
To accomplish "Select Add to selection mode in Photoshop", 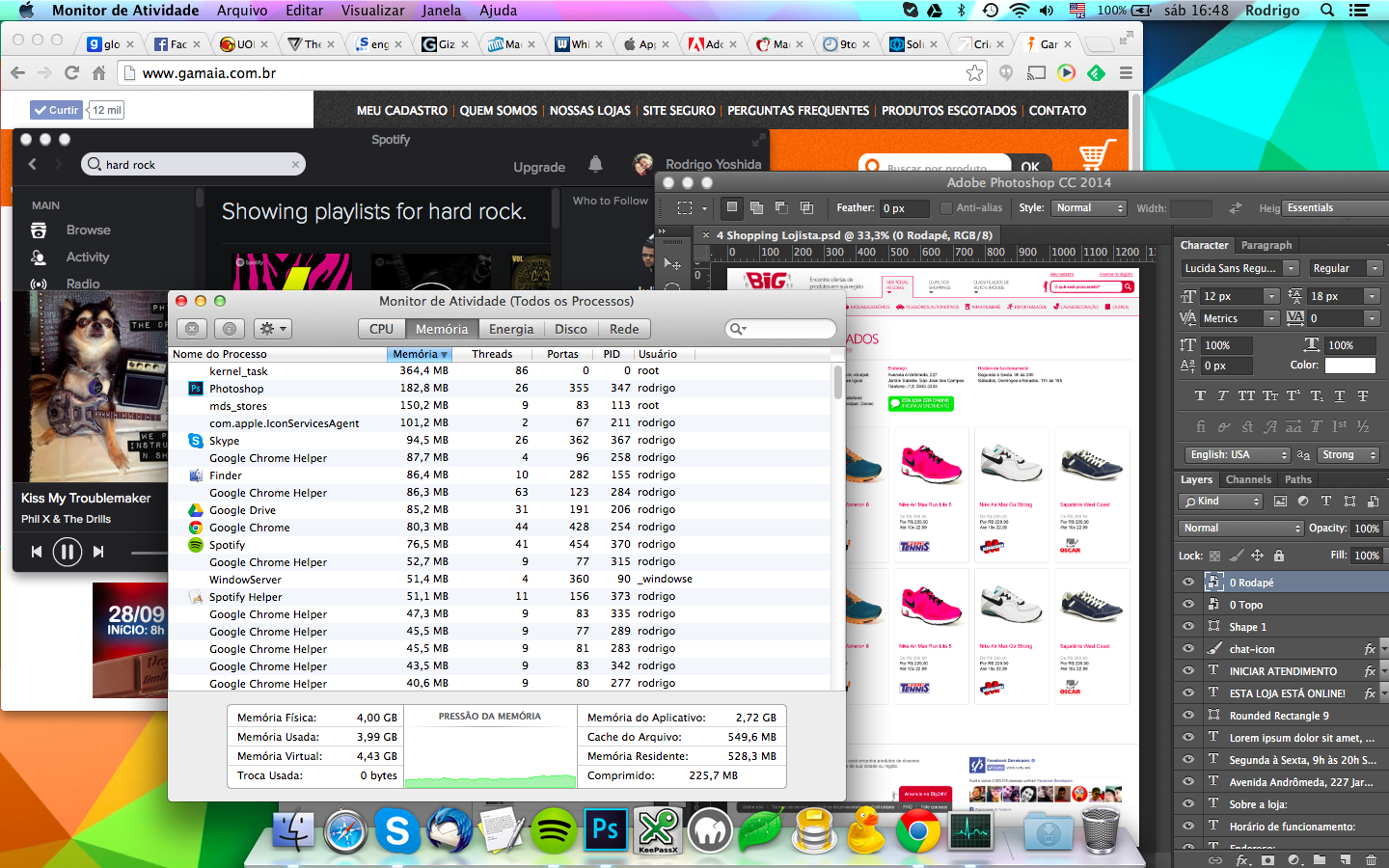I will click(x=756, y=207).
